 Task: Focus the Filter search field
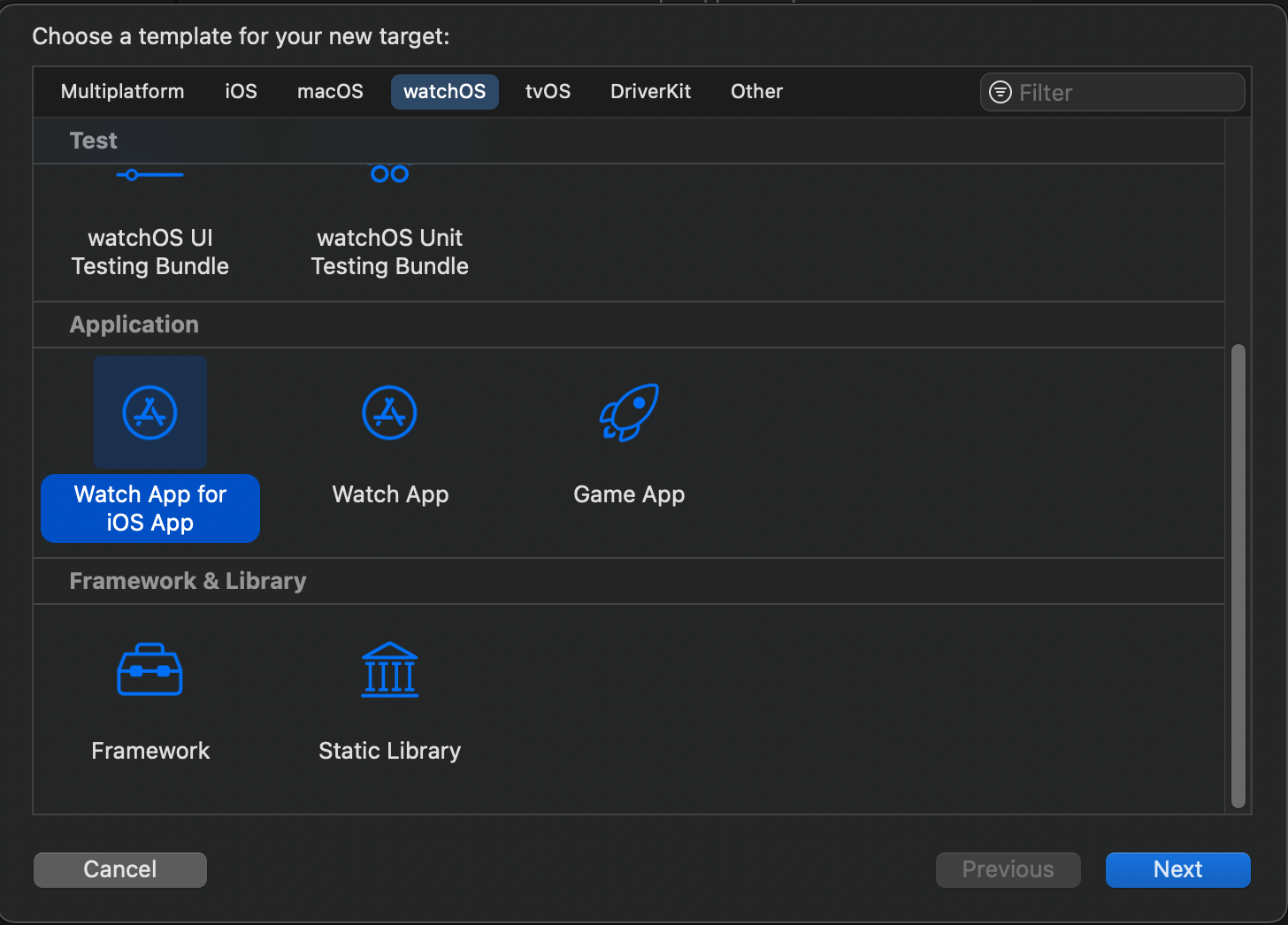(x=1113, y=92)
